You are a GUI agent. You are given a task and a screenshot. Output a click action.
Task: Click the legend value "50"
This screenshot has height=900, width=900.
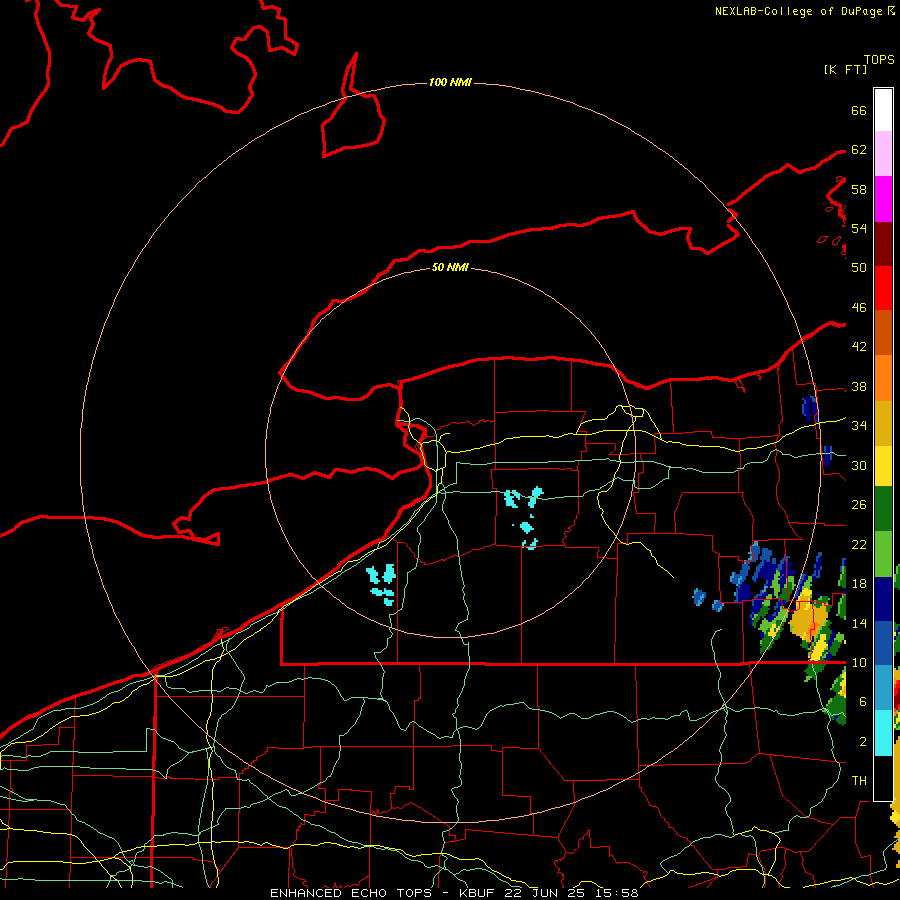(859, 267)
